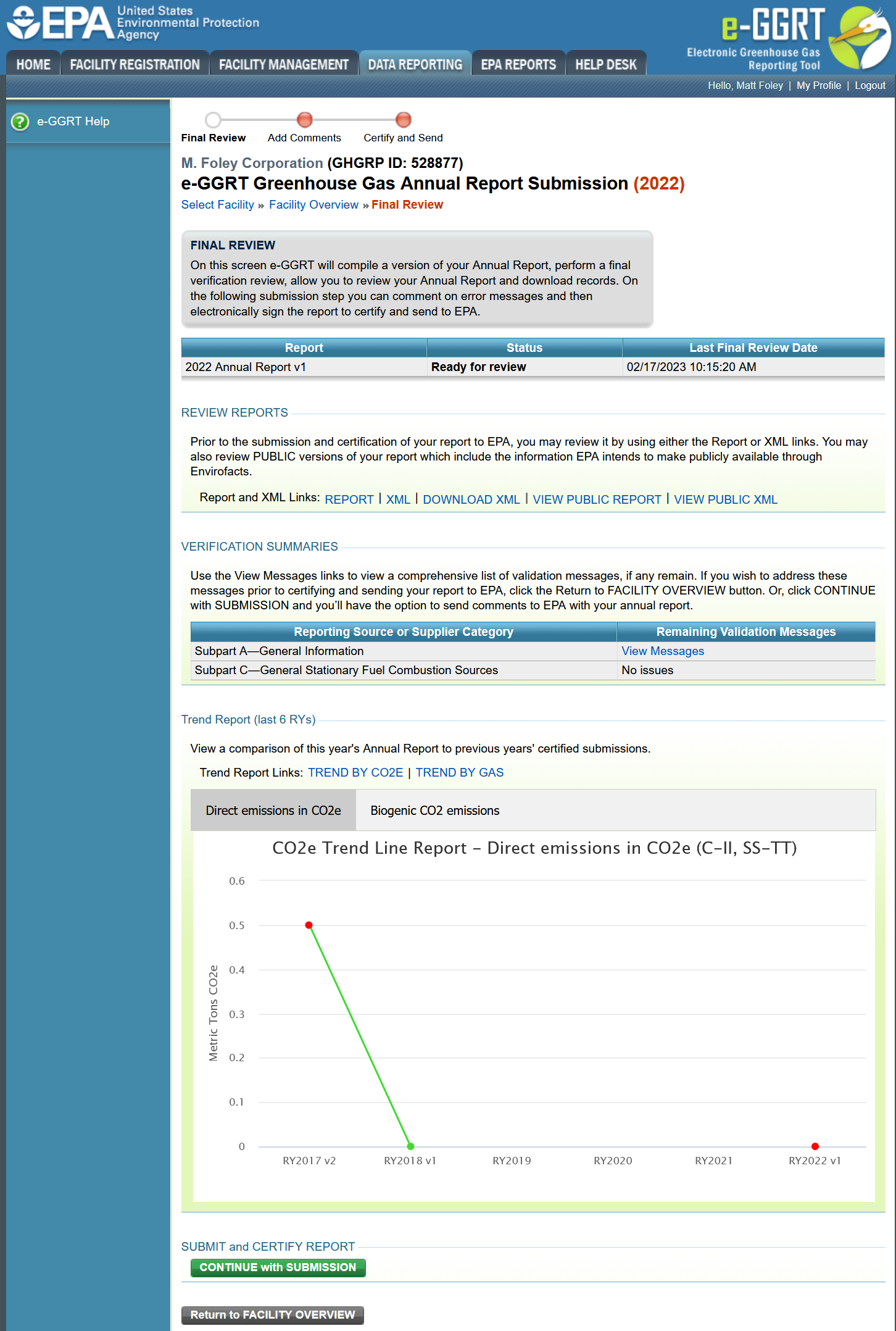Open the VIEW PUBLIC REPORT link
Image resolution: width=896 pixels, height=1331 pixels.
tap(597, 499)
